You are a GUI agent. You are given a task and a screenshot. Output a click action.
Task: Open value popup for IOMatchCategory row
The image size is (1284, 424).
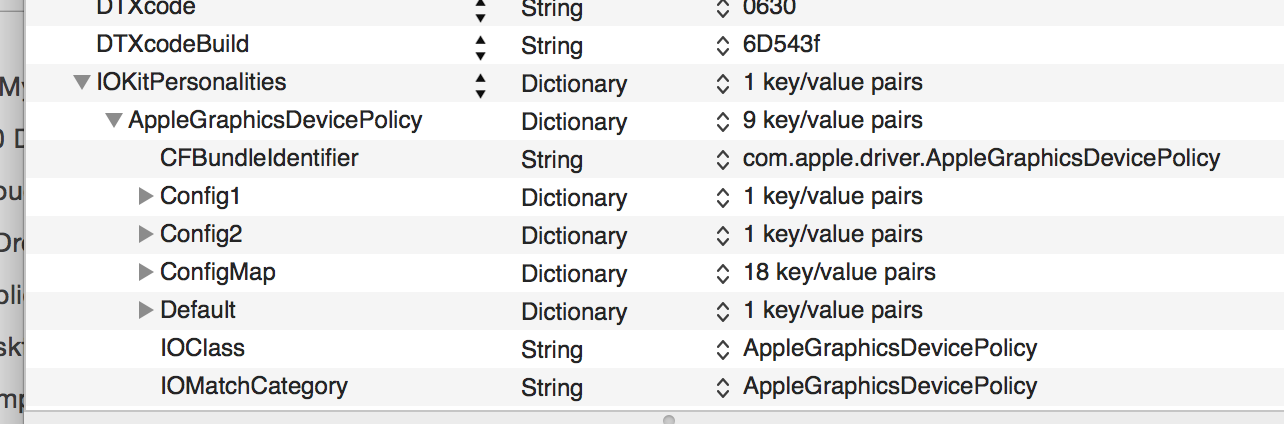coord(724,388)
